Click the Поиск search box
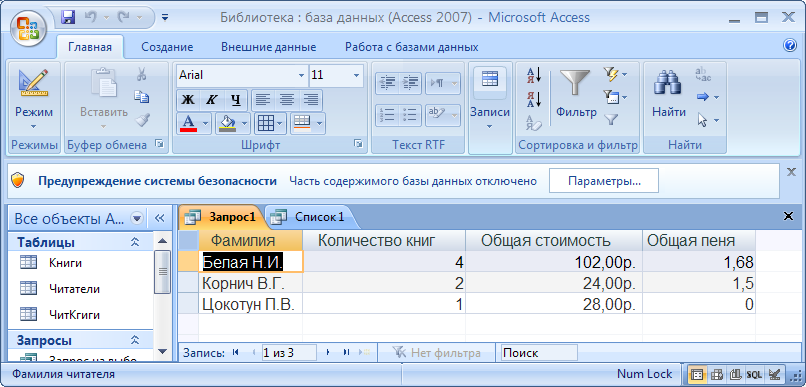Image resolution: width=806 pixels, height=387 pixels. [539, 353]
